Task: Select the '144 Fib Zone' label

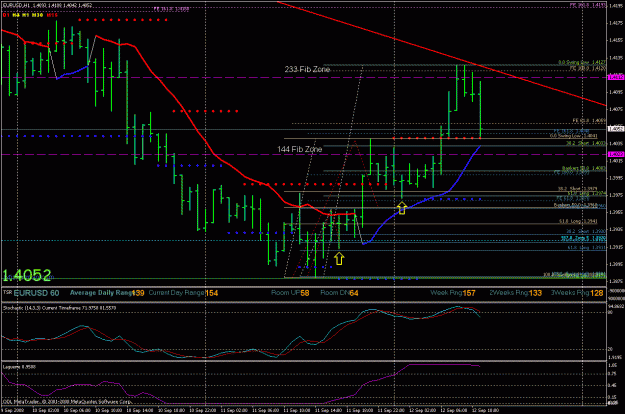Action: (x=300, y=149)
